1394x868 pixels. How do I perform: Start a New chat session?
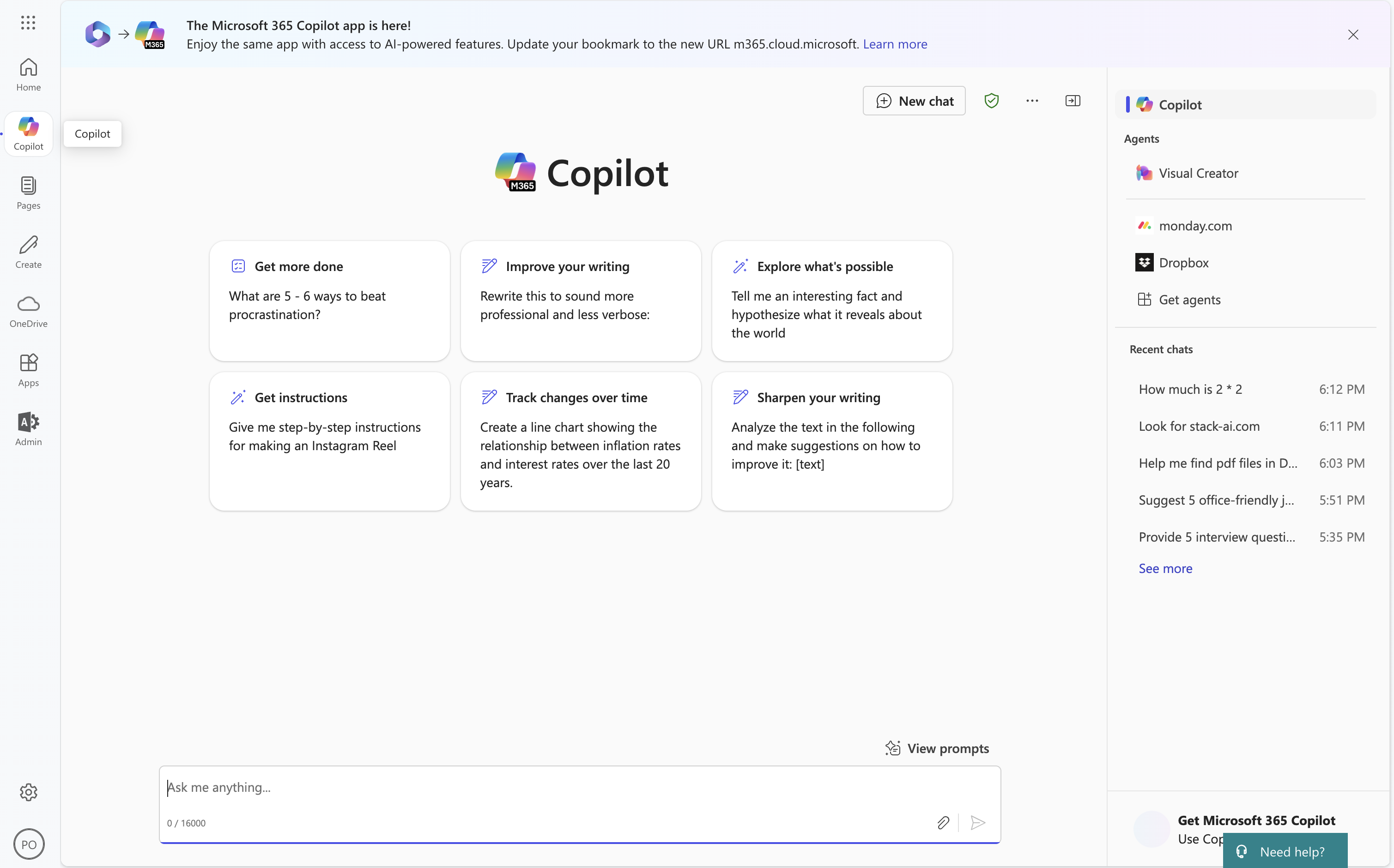[913, 100]
